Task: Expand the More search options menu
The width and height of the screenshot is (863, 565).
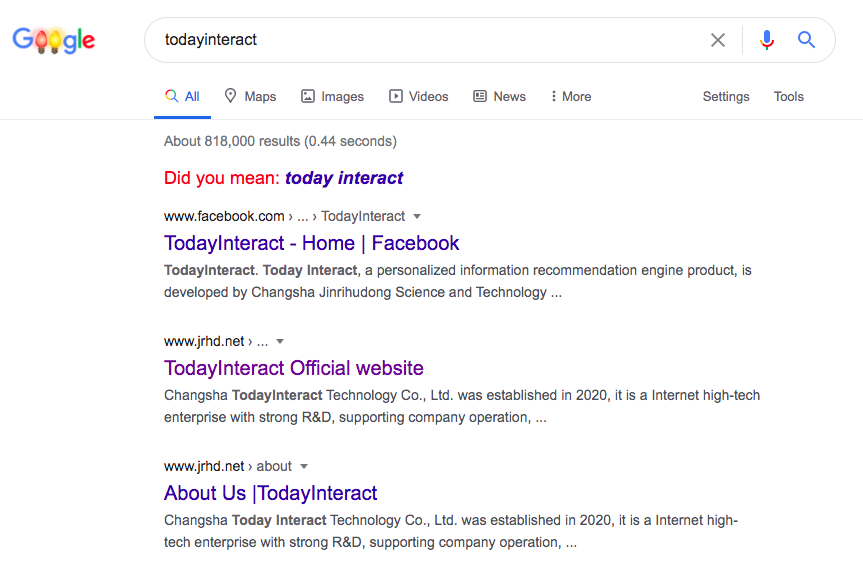Action: (571, 97)
